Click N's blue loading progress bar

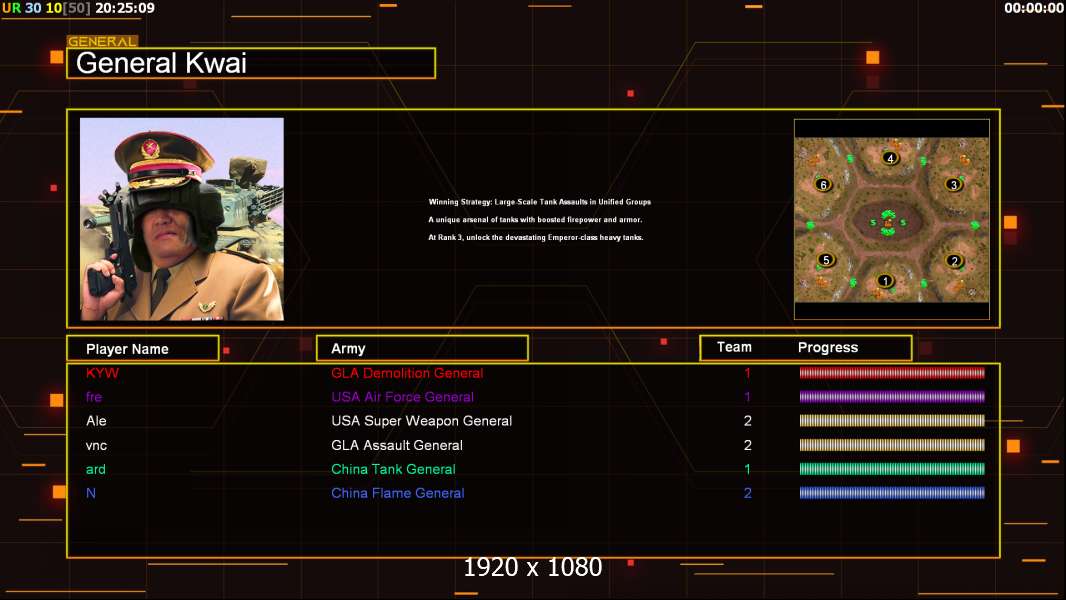click(892, 493)
